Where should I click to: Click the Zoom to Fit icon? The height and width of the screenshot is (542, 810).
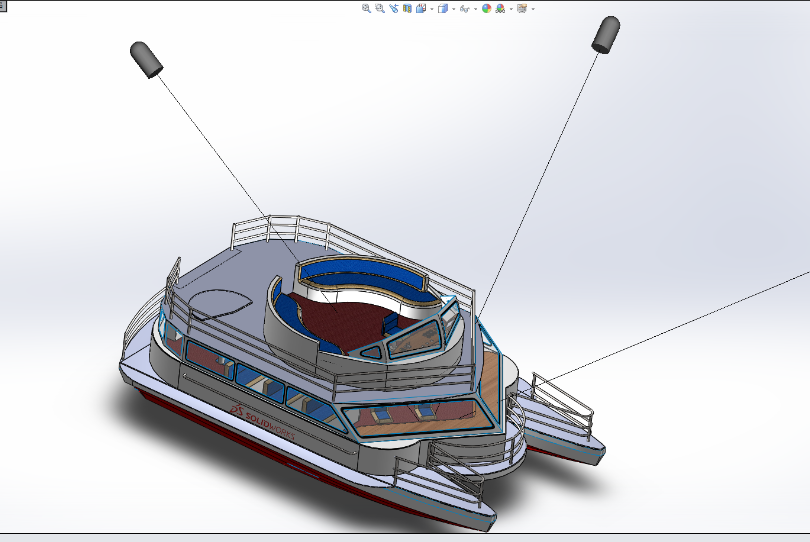(x=366, y=8)
